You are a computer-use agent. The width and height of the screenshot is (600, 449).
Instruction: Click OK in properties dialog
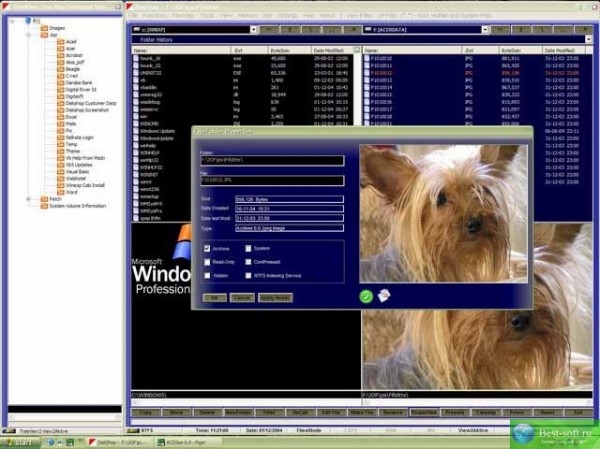point(215,298)
